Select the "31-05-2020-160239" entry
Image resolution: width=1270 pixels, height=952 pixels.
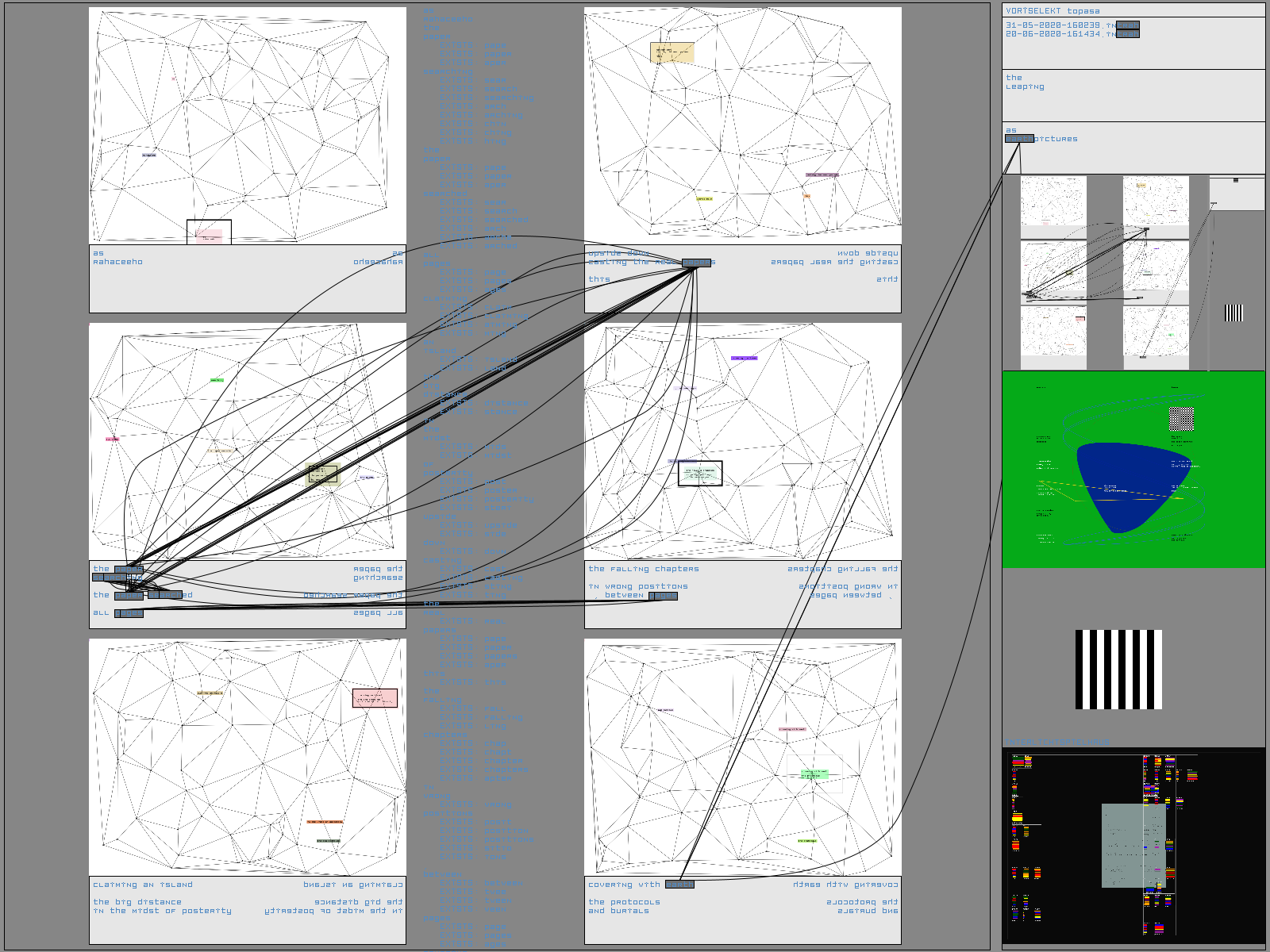pyautogui.click(x=1060, y=25)
